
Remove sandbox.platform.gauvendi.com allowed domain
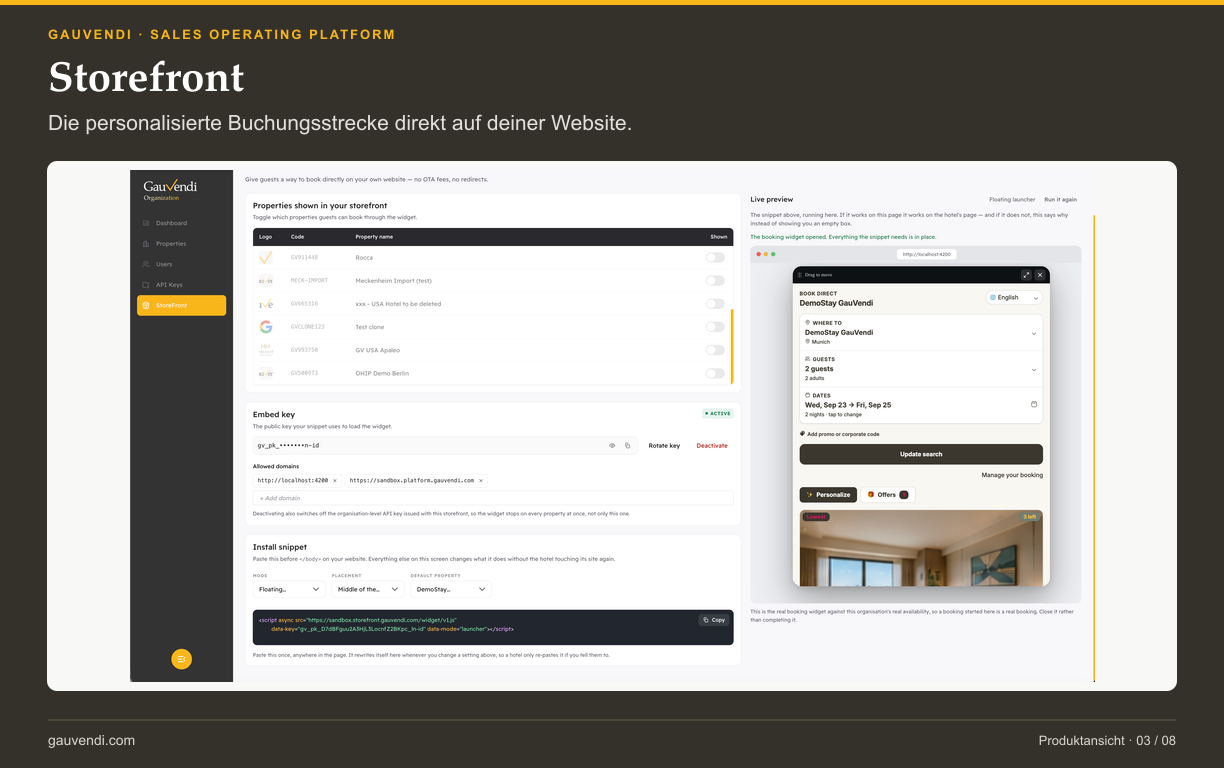[481, 481]
